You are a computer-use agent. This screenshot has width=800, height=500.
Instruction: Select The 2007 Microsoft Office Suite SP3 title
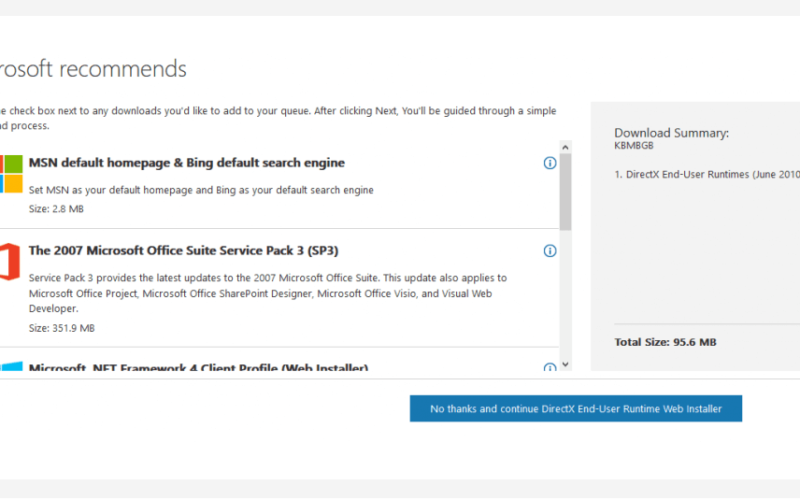[184, 251]
